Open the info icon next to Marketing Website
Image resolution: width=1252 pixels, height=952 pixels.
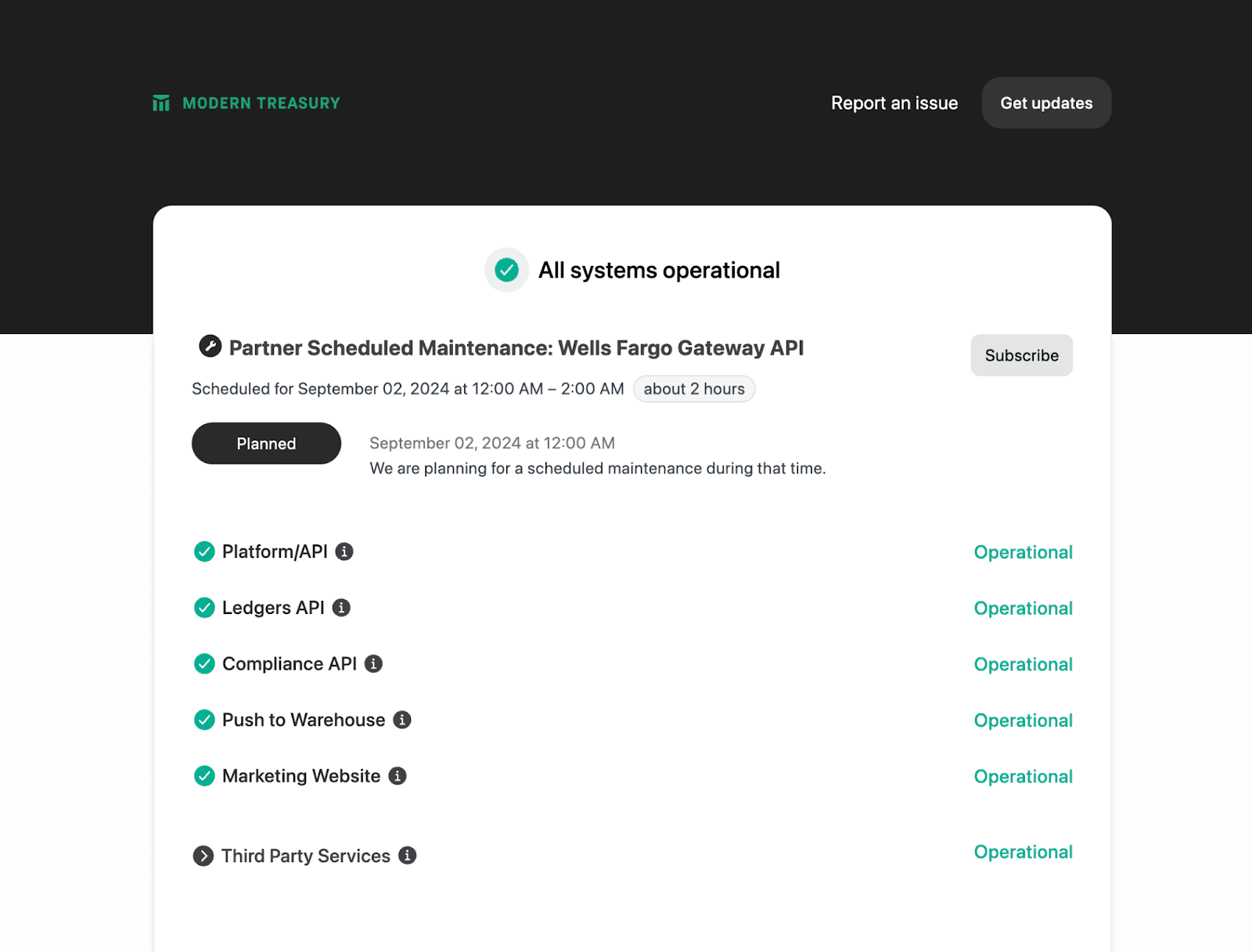click(397, 776)
